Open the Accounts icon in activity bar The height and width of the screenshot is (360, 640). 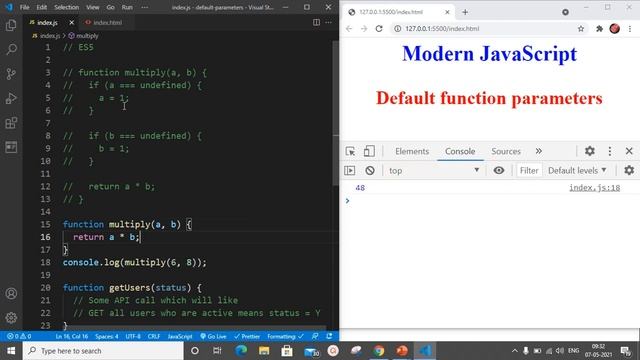coord(11,293)
